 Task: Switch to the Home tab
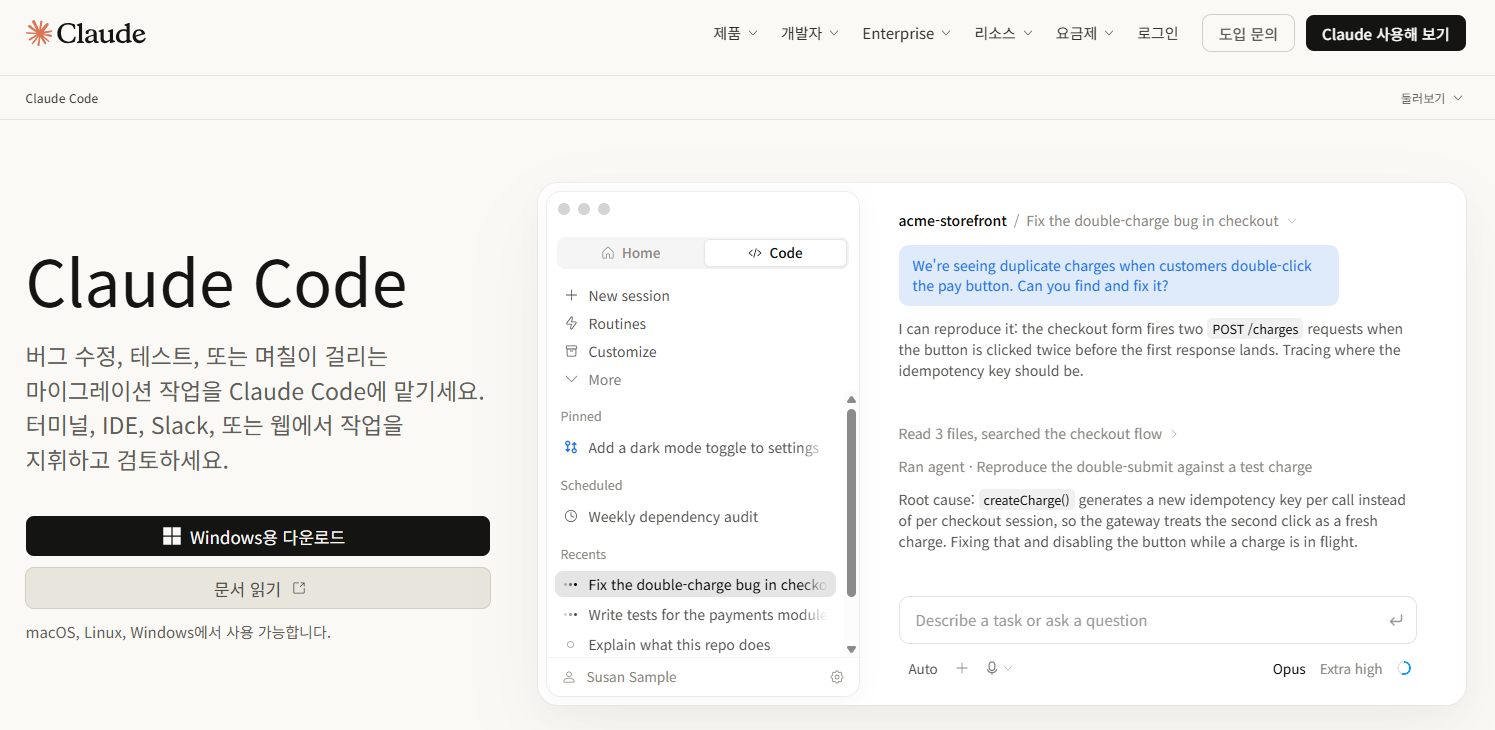[x=631, y=253]
